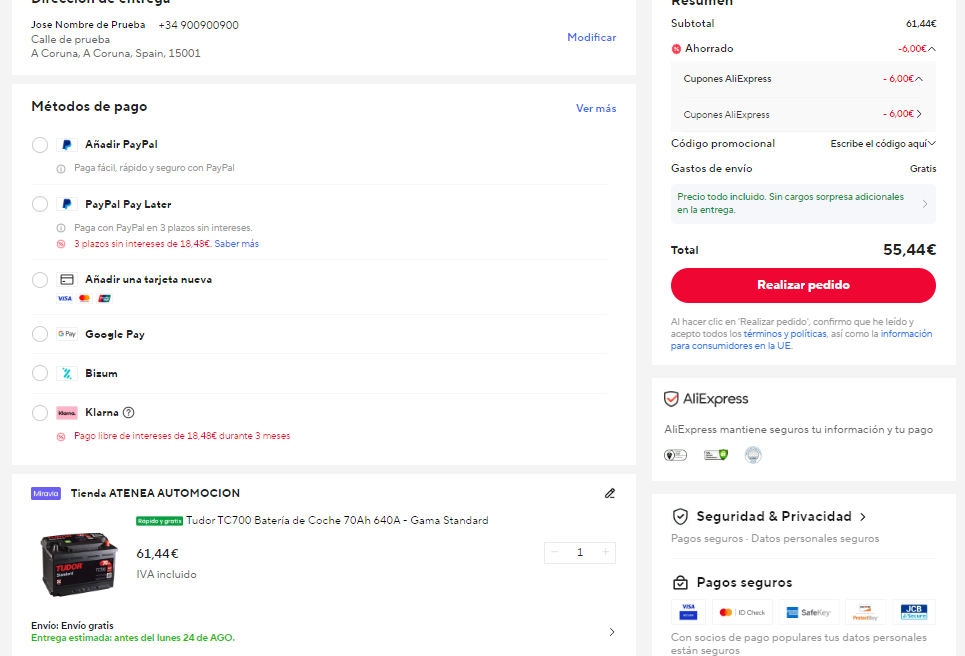Collapse first Cupones AliExpress row chevron
This screenshot has height=656, width=965.
coord(919,79)
